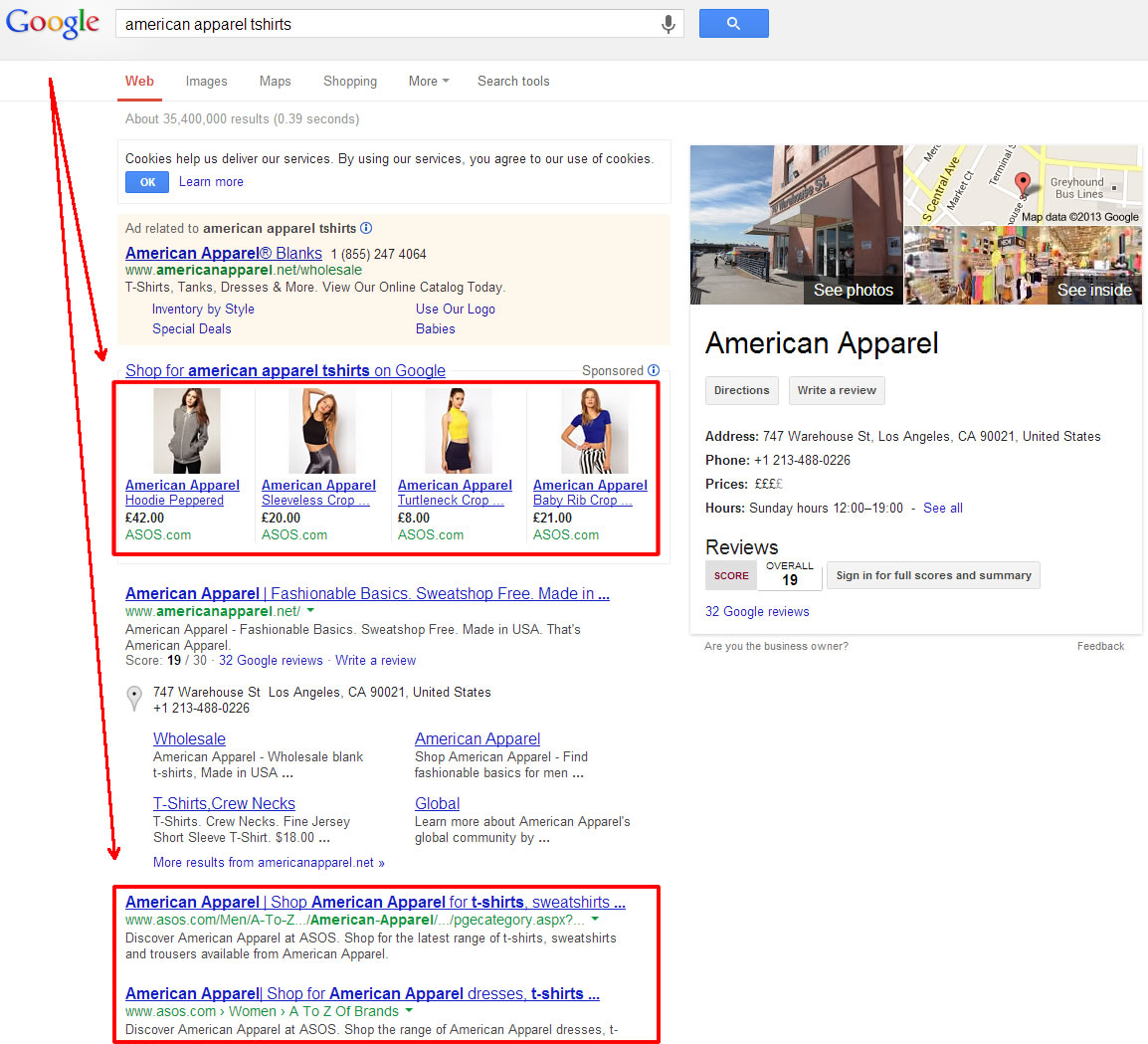This screenshot has width=1148, height=1044.
Task: Click the See photos storefront image
Action: [797, 224]
